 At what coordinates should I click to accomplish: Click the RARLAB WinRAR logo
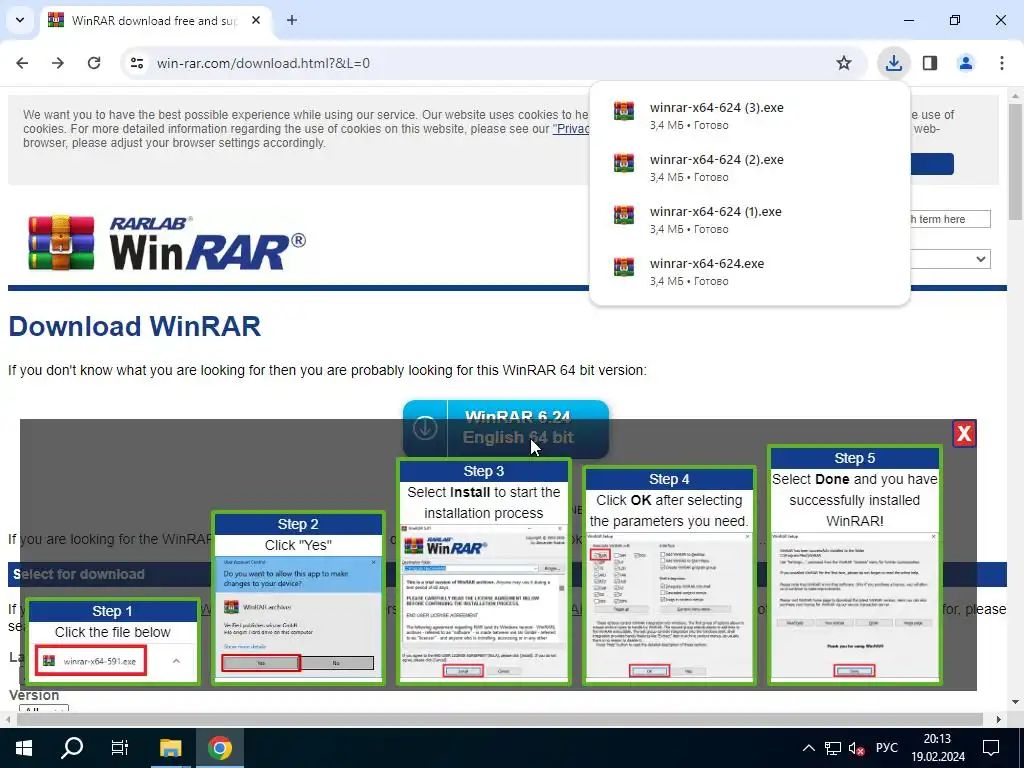click(x=167, y=243)
